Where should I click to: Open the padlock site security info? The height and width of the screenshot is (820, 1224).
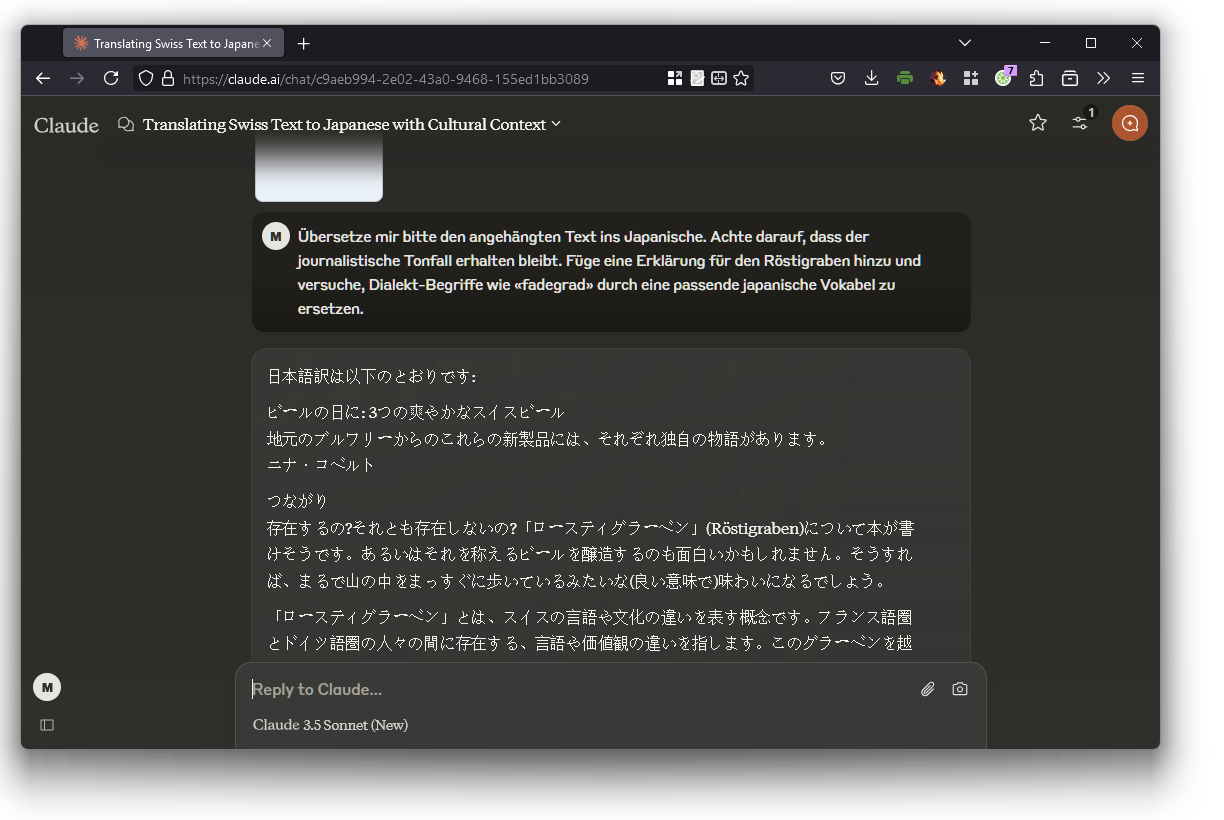point(167,78)
